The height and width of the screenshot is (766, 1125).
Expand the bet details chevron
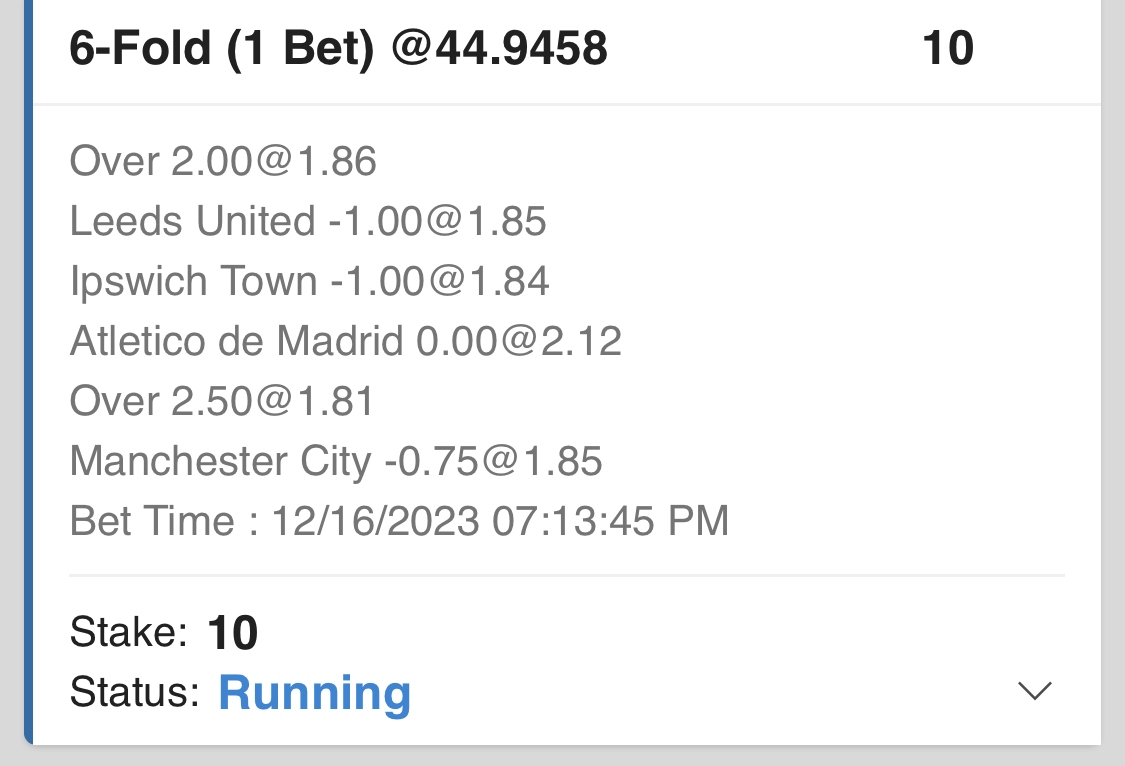(1034, 691)
